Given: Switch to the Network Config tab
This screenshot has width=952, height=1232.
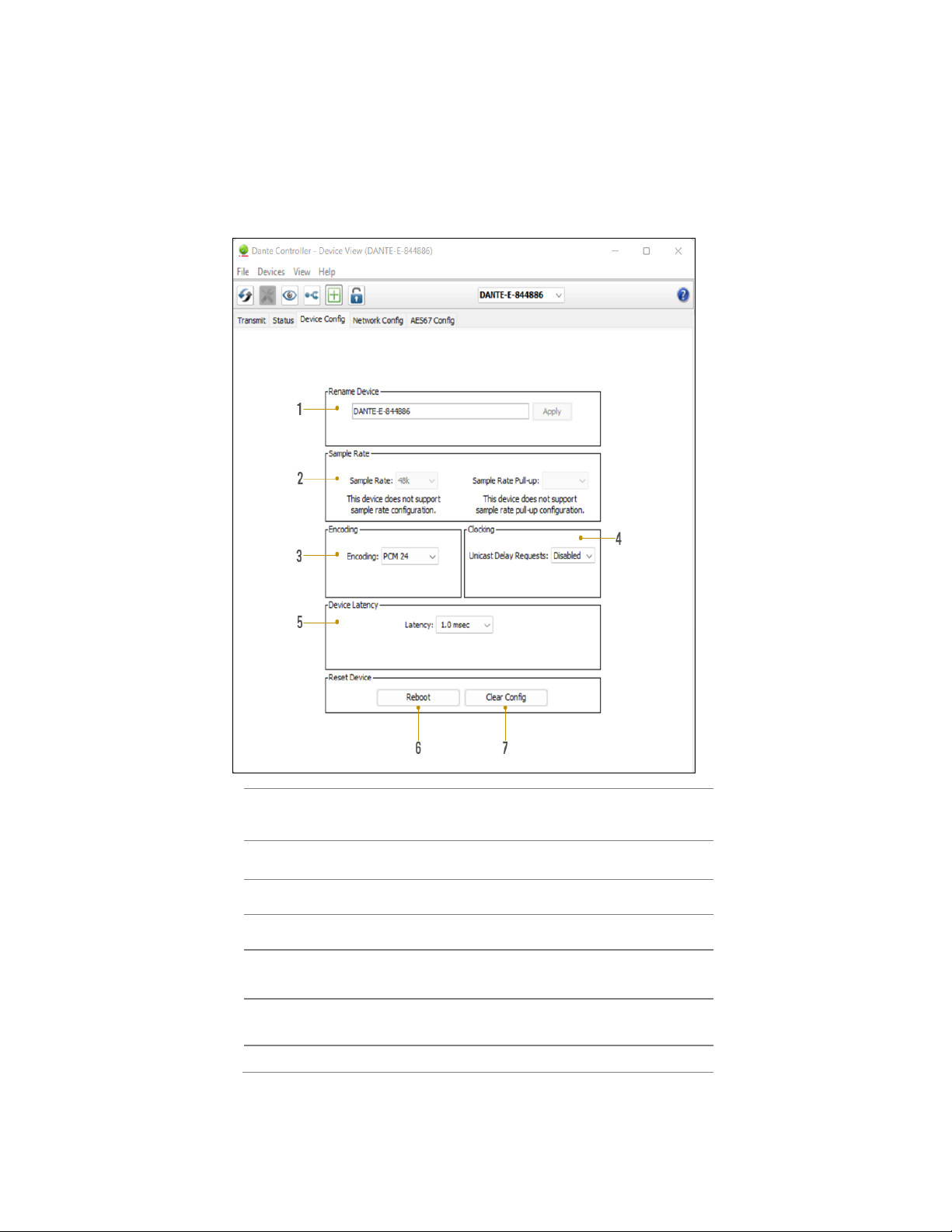Looking at the screenshot, I should click(x=378, y=320).
